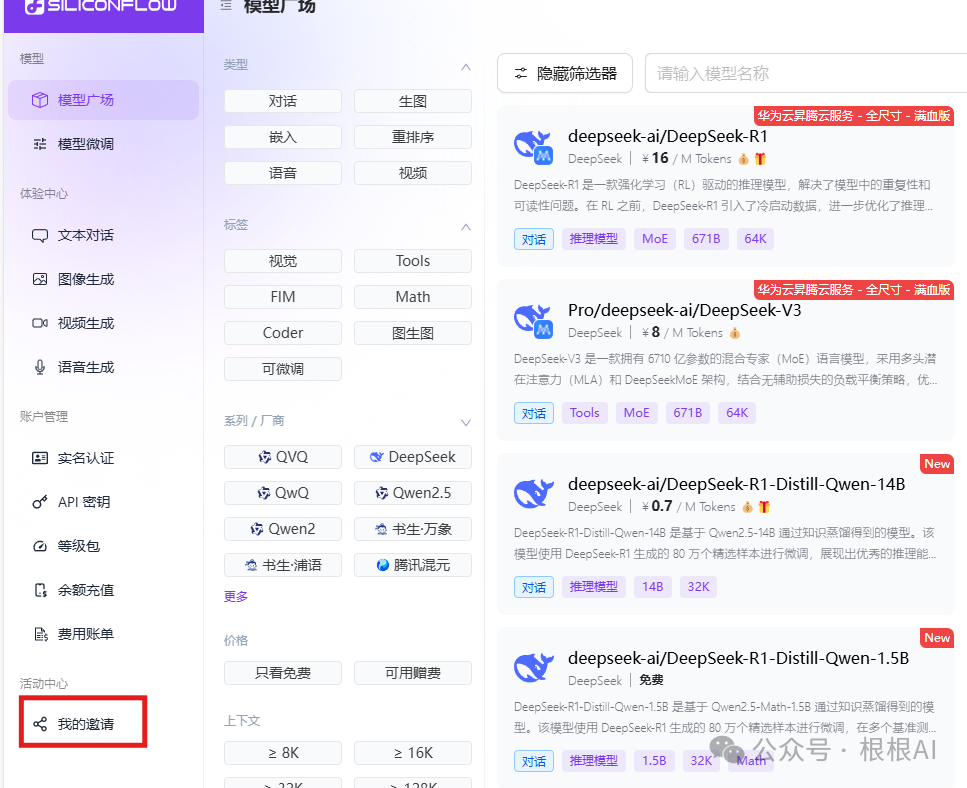Select 只看免费 price filter
The width and height of the screenshot is (967, 788).
pos(282,673)
